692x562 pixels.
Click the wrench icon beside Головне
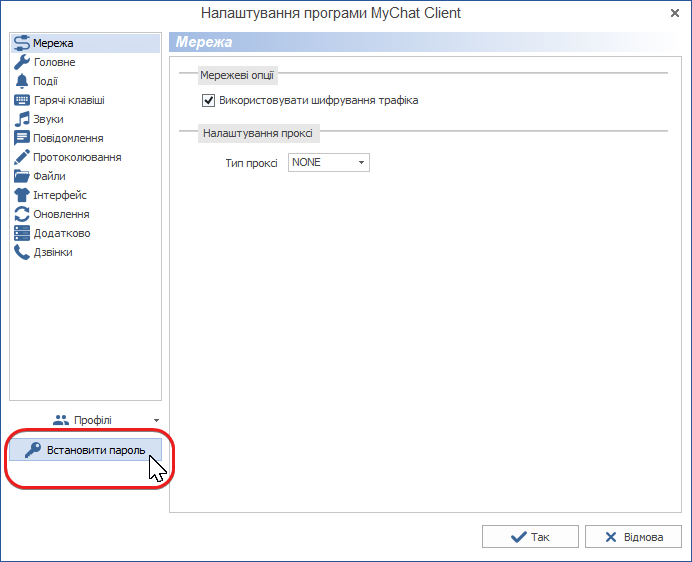click(x=22, y=62)
